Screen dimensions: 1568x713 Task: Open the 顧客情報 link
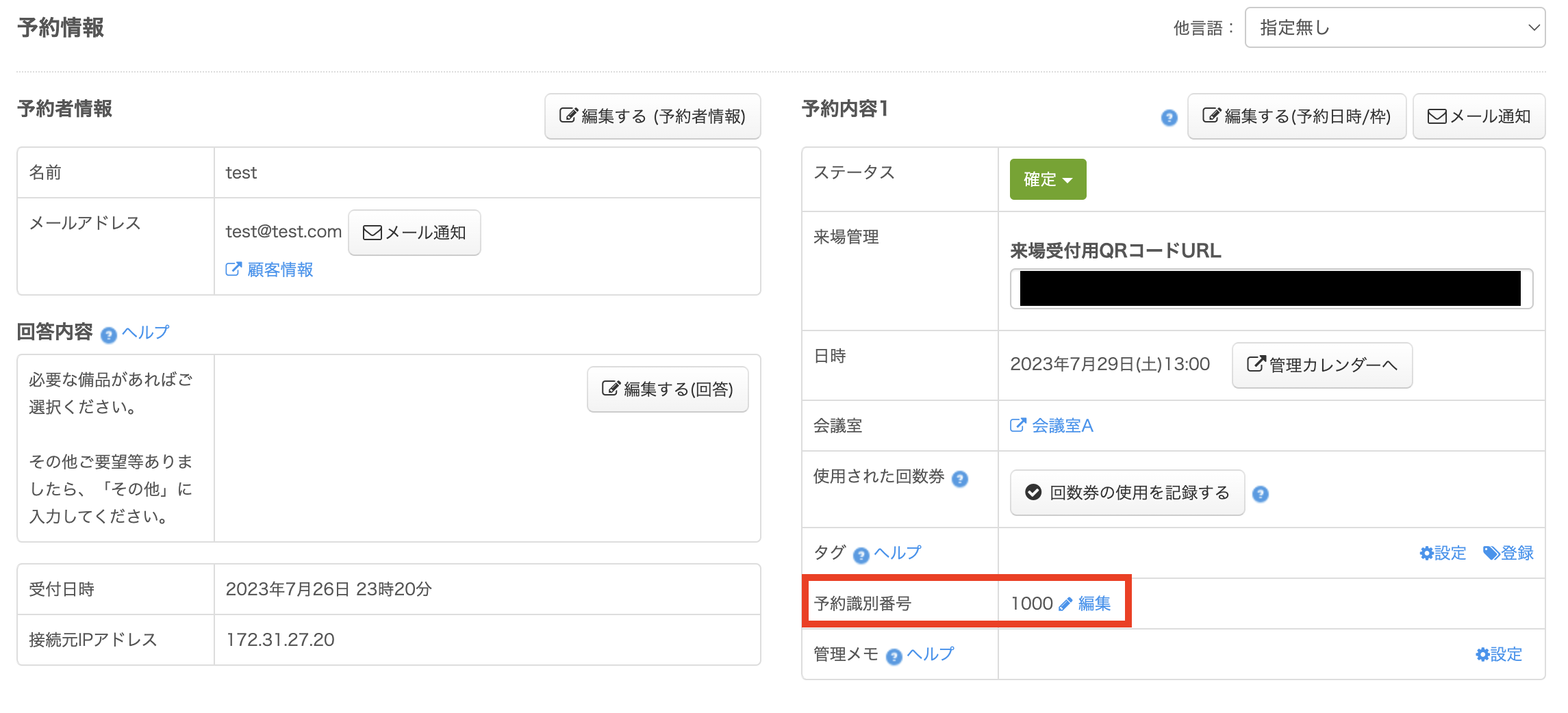coord(270,270)
